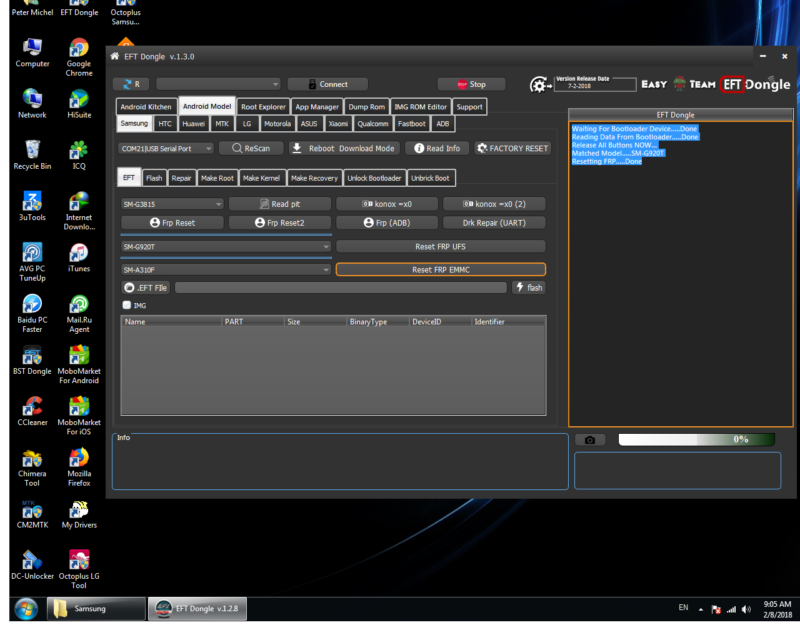Click the ReScan button

(x=251, y=149)
